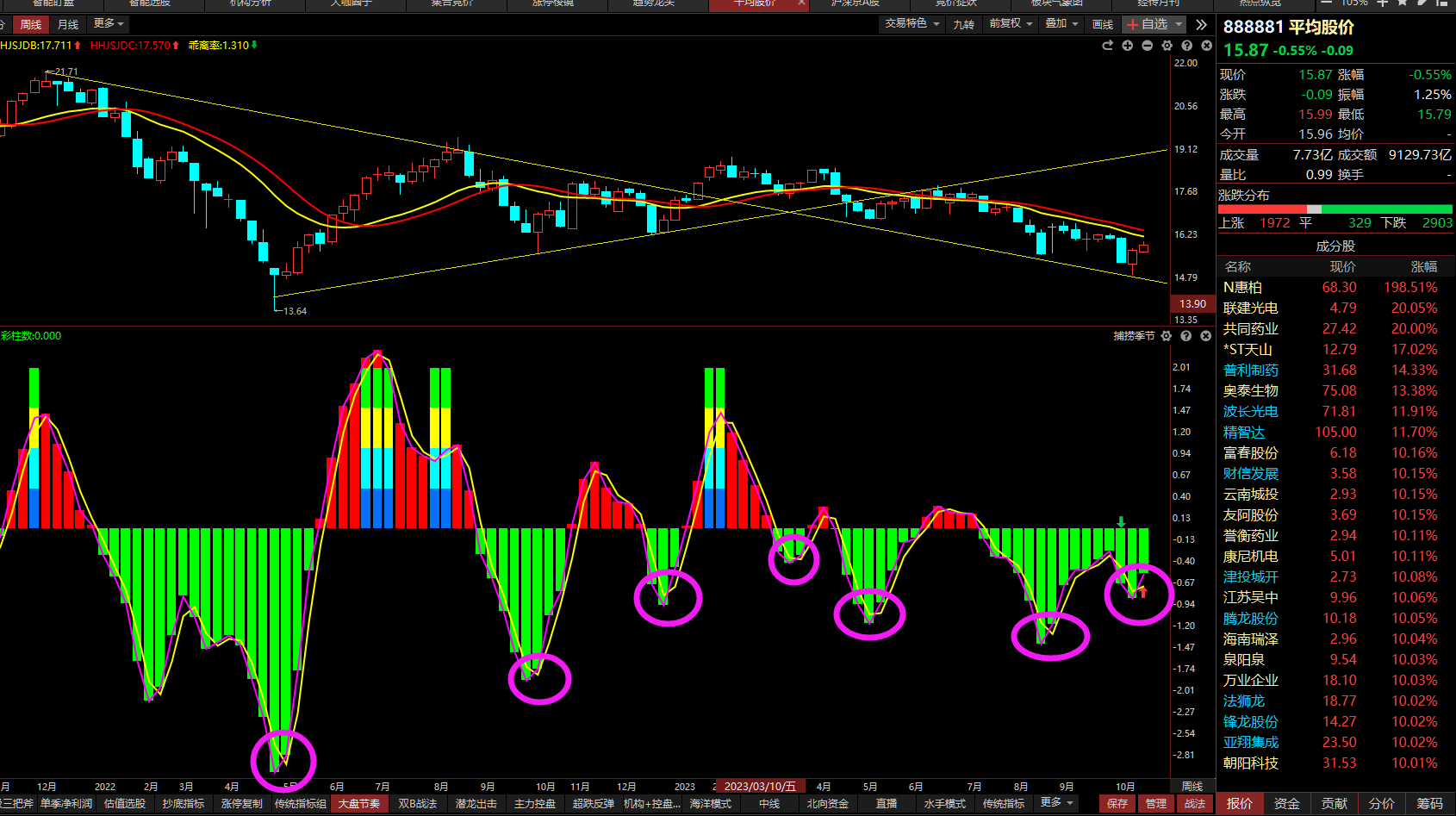Click the share arrow icon above main chart

click(1107, 46)
